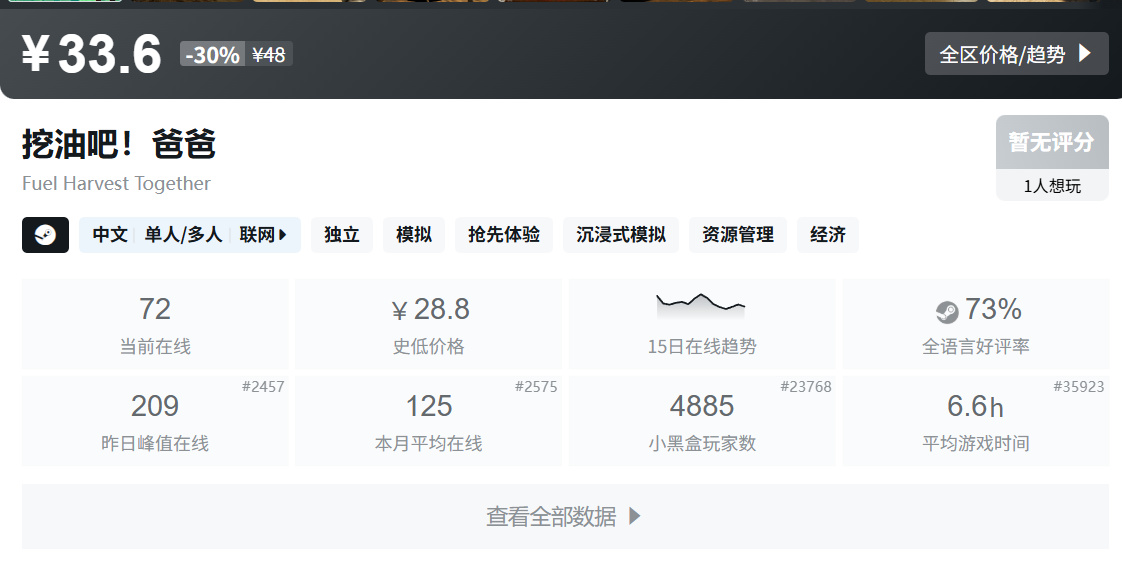The width and height of the screenshot is (1122, 576).
Task: Click the 昨日峰值在线 209 card
Action: point(155,421)
